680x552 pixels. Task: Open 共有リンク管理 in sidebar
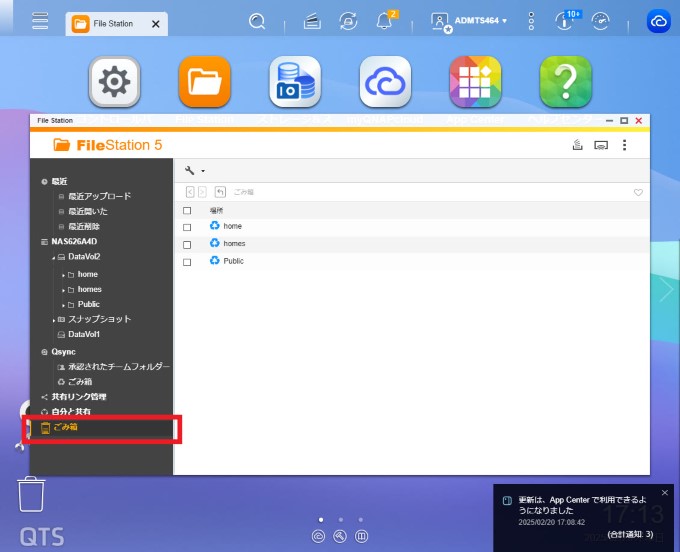tap(79, 397)
